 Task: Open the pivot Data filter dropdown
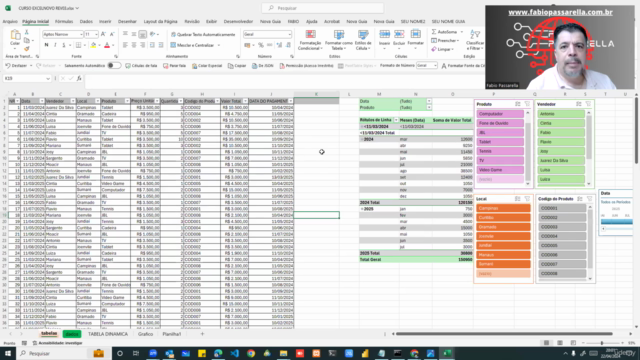point(429,101)
